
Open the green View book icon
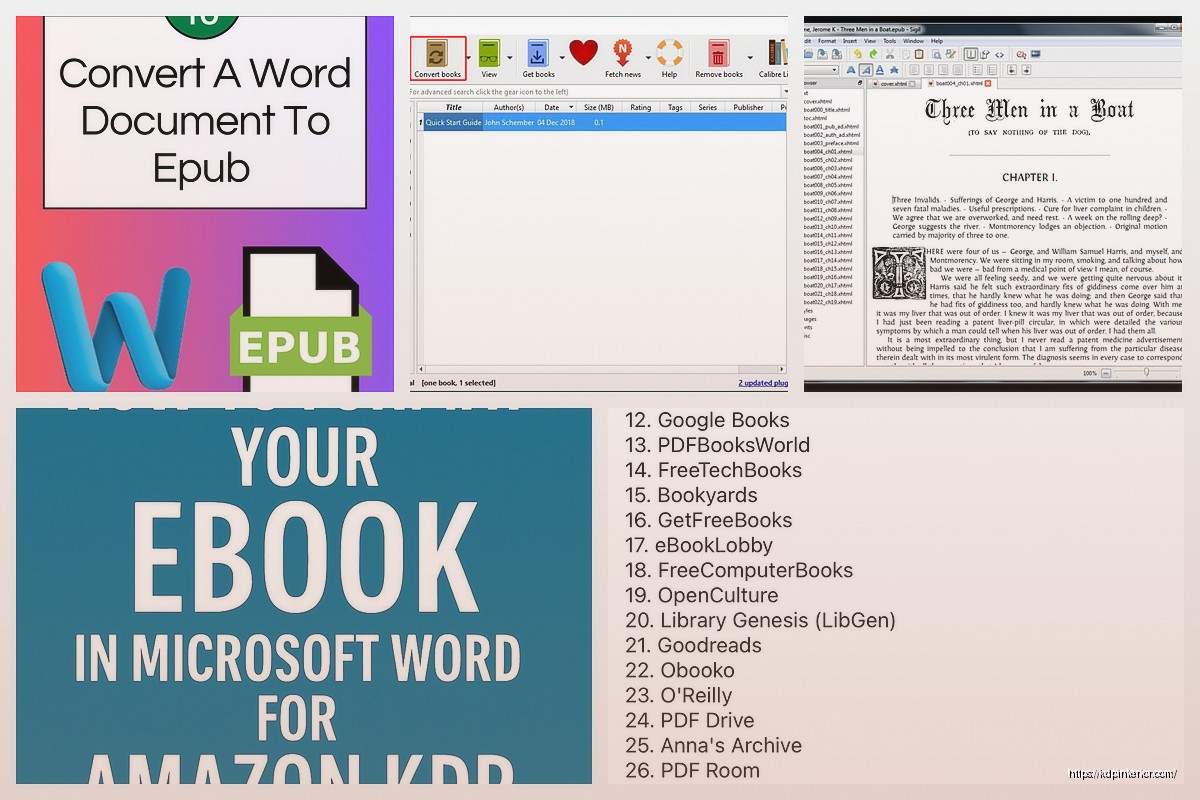click(x=489, y=57)
